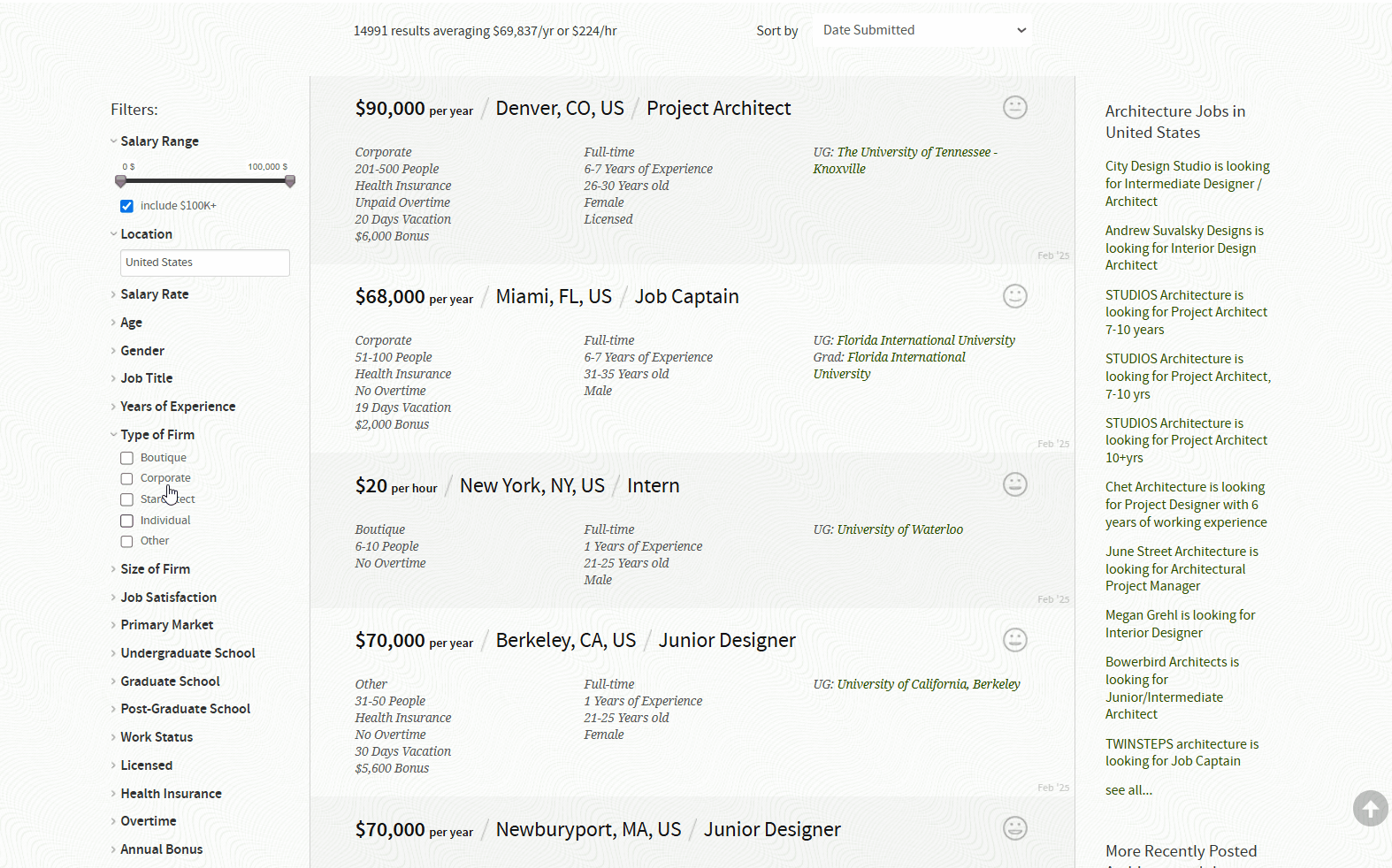The width and height of the screenshot is (1392, 868).
Task: Uncheck the include $100K+ checkbox
Action: click(127, 206)
